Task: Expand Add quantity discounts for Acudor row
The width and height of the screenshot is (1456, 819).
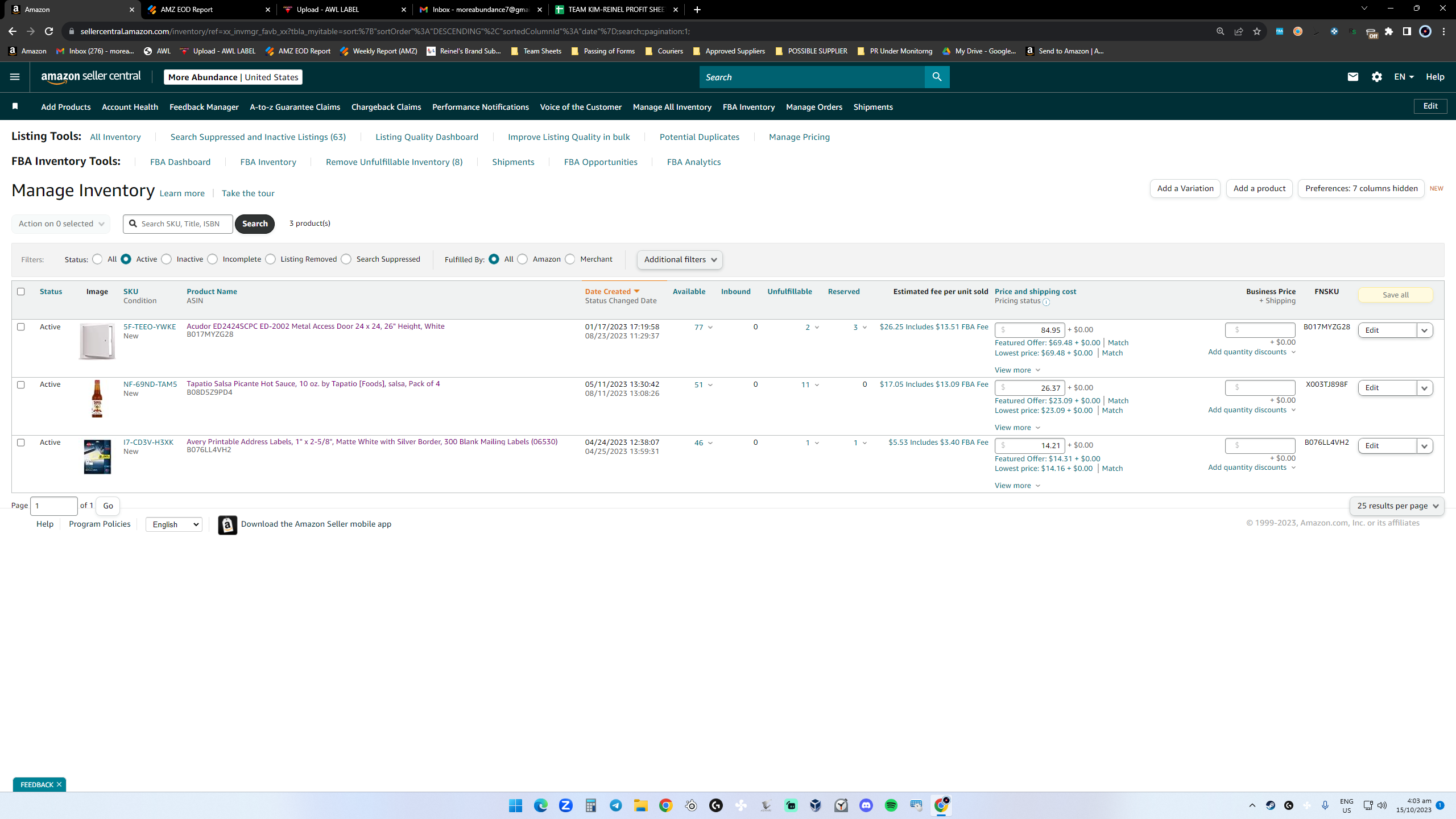Action: (1252, 352)
